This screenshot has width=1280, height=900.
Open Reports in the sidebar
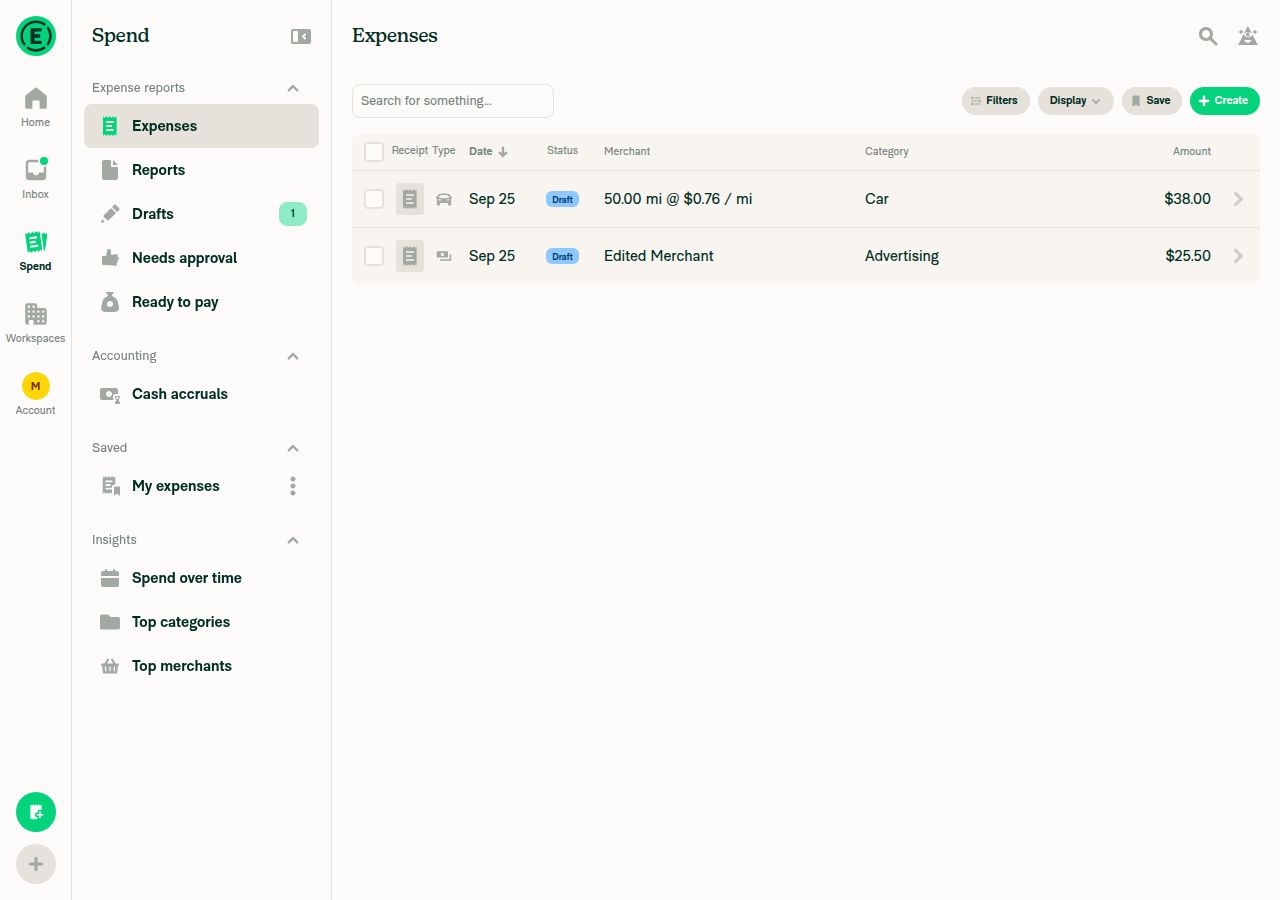201,170
